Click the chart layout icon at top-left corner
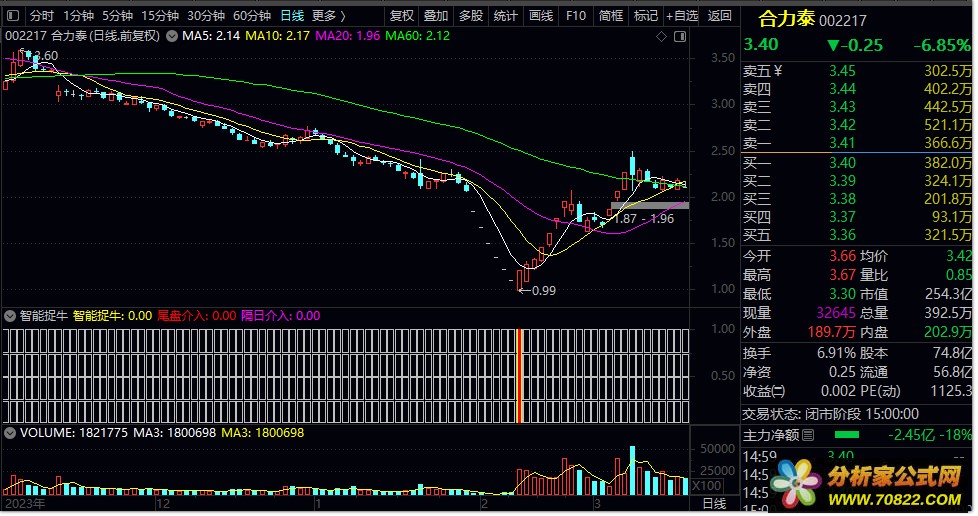The height and width of the screenshot is (516, 978). tap(11, 16)
